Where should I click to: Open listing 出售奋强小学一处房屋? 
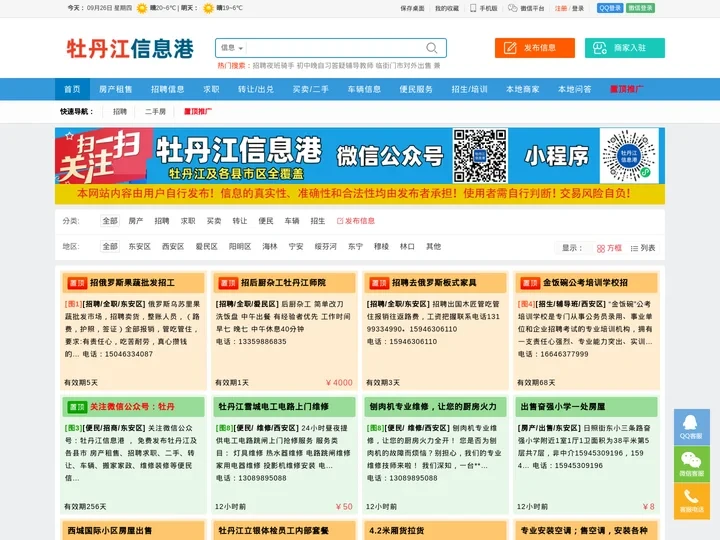click(x=563, y=407)
